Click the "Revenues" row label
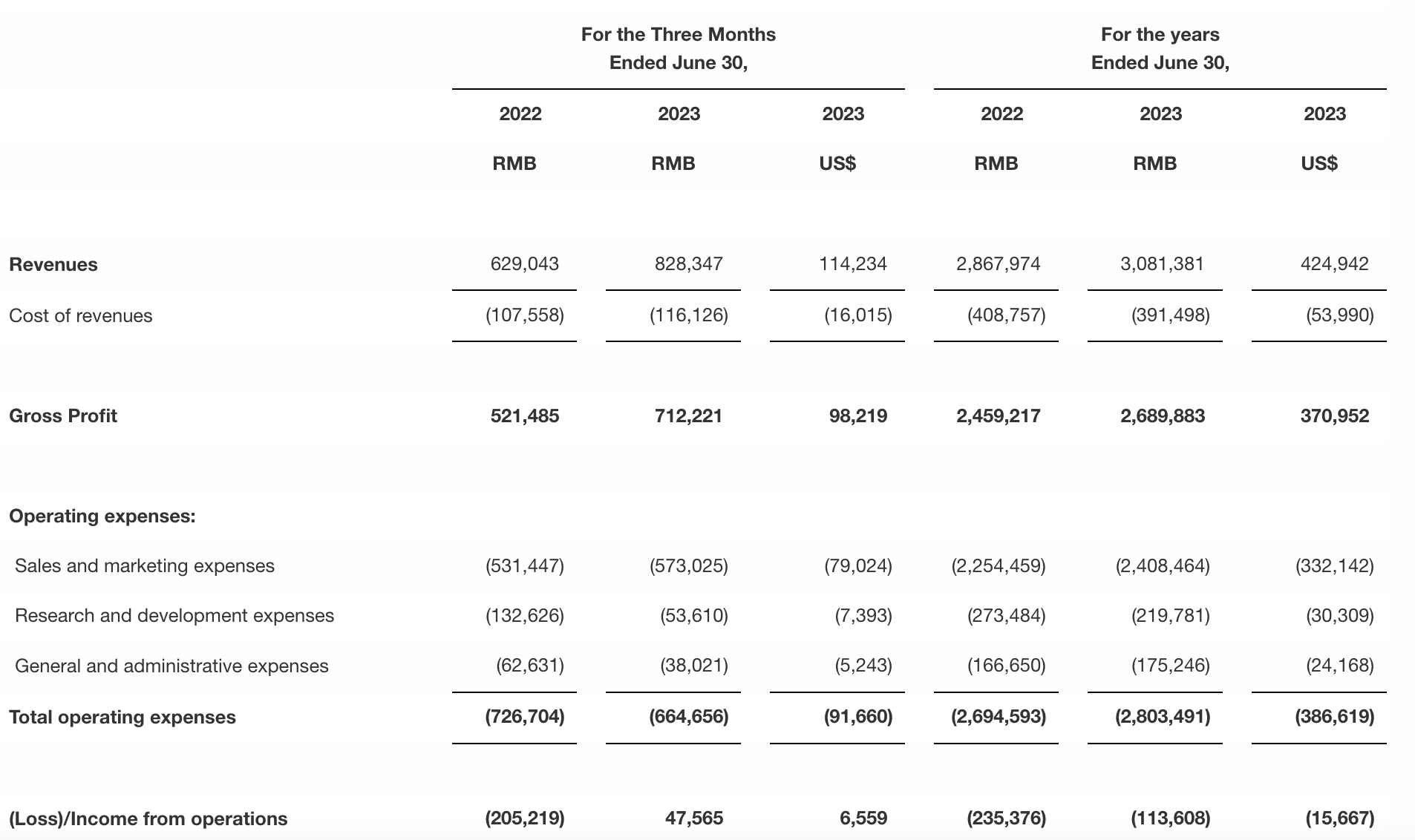This screenshot has height=840, width=1415. click(53, 265)
